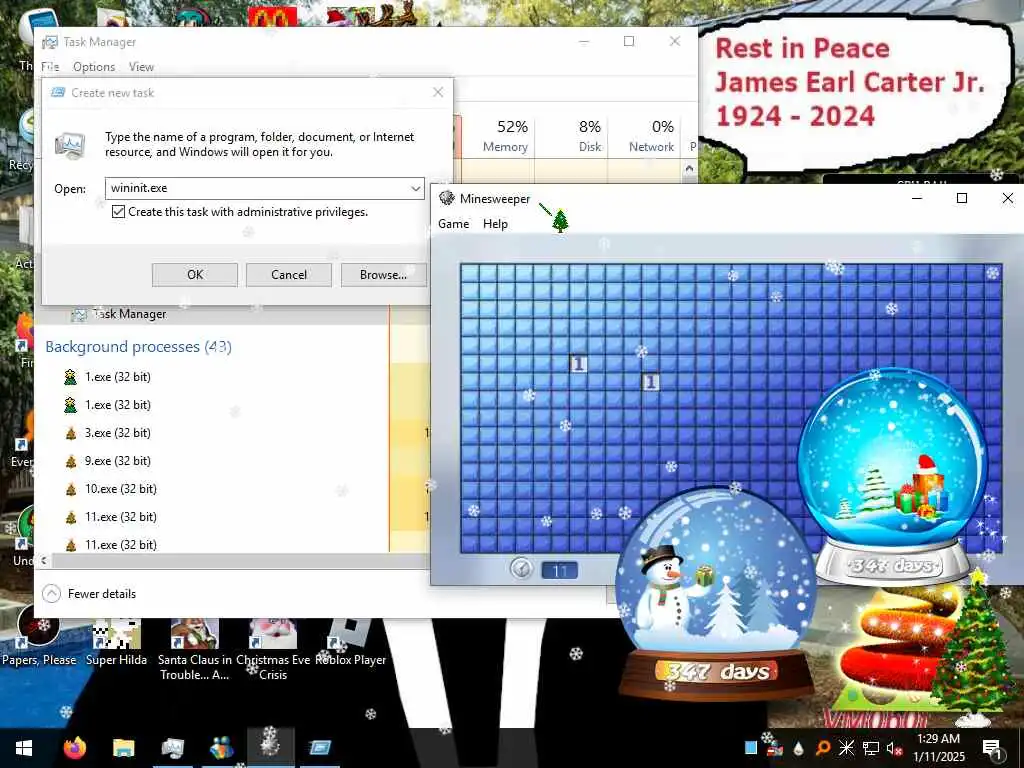1024x768 pixels.
Task: Click the Minesweeper mine title icon
Action: click(447, 199)
